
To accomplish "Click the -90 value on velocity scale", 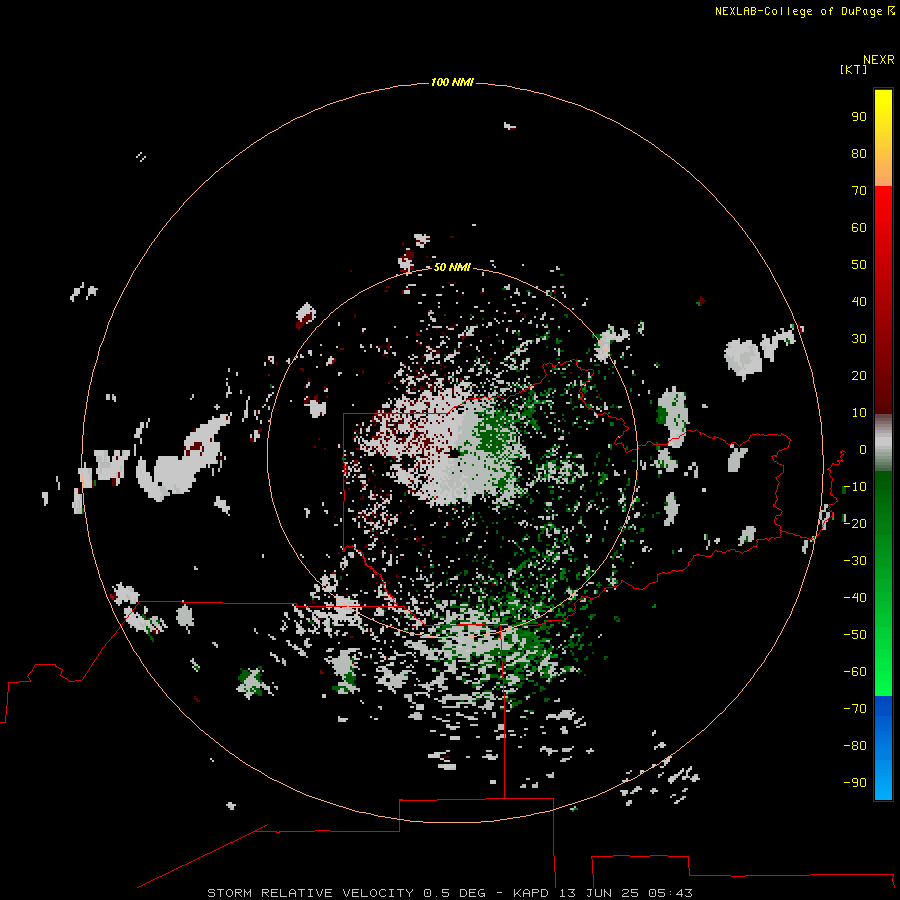I will tap(855, 782).
